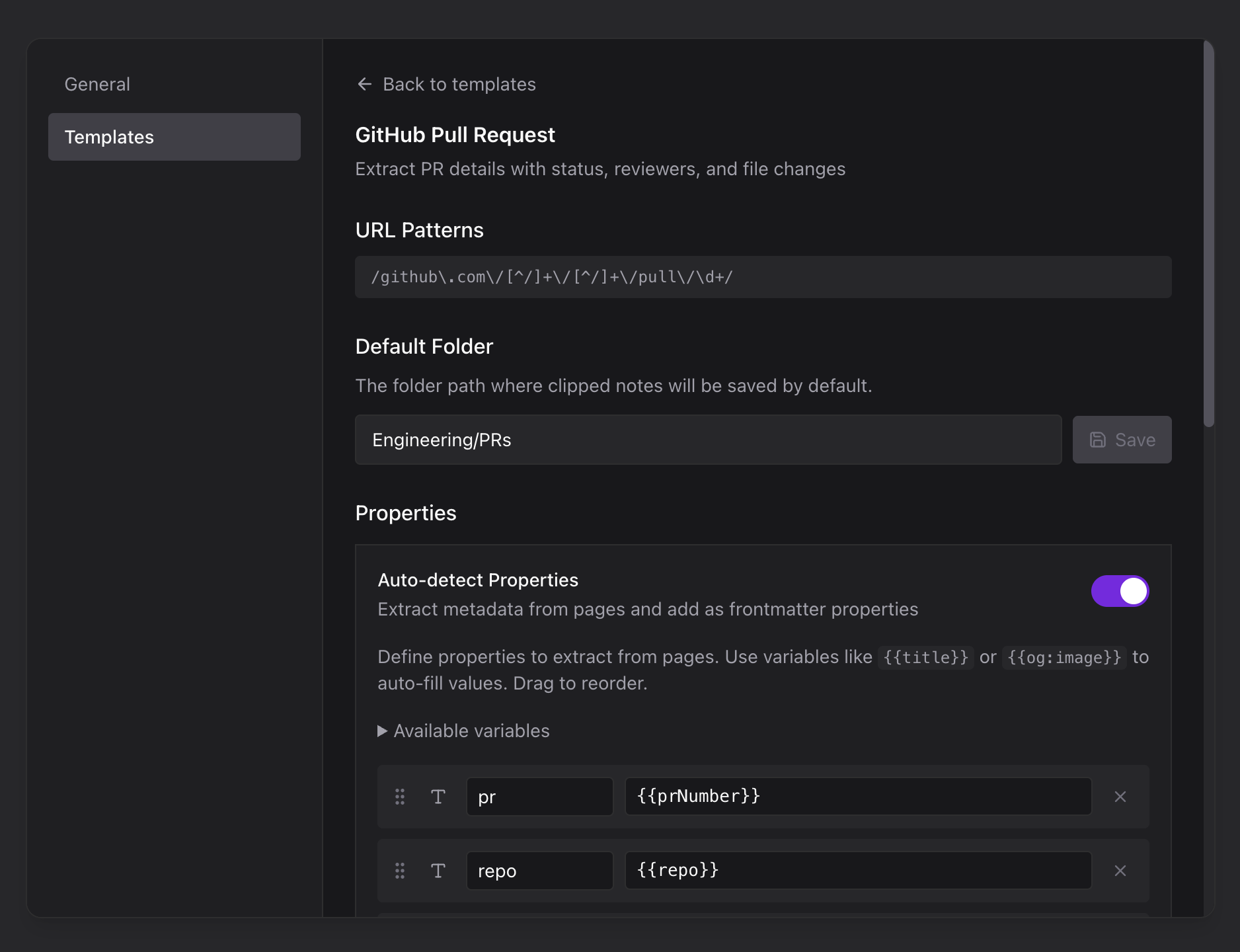The width and height of the screenshot is (1240, 952).
Task: Toggle Auto-detect Properties switch
Action: click(x=1120, y=591)
